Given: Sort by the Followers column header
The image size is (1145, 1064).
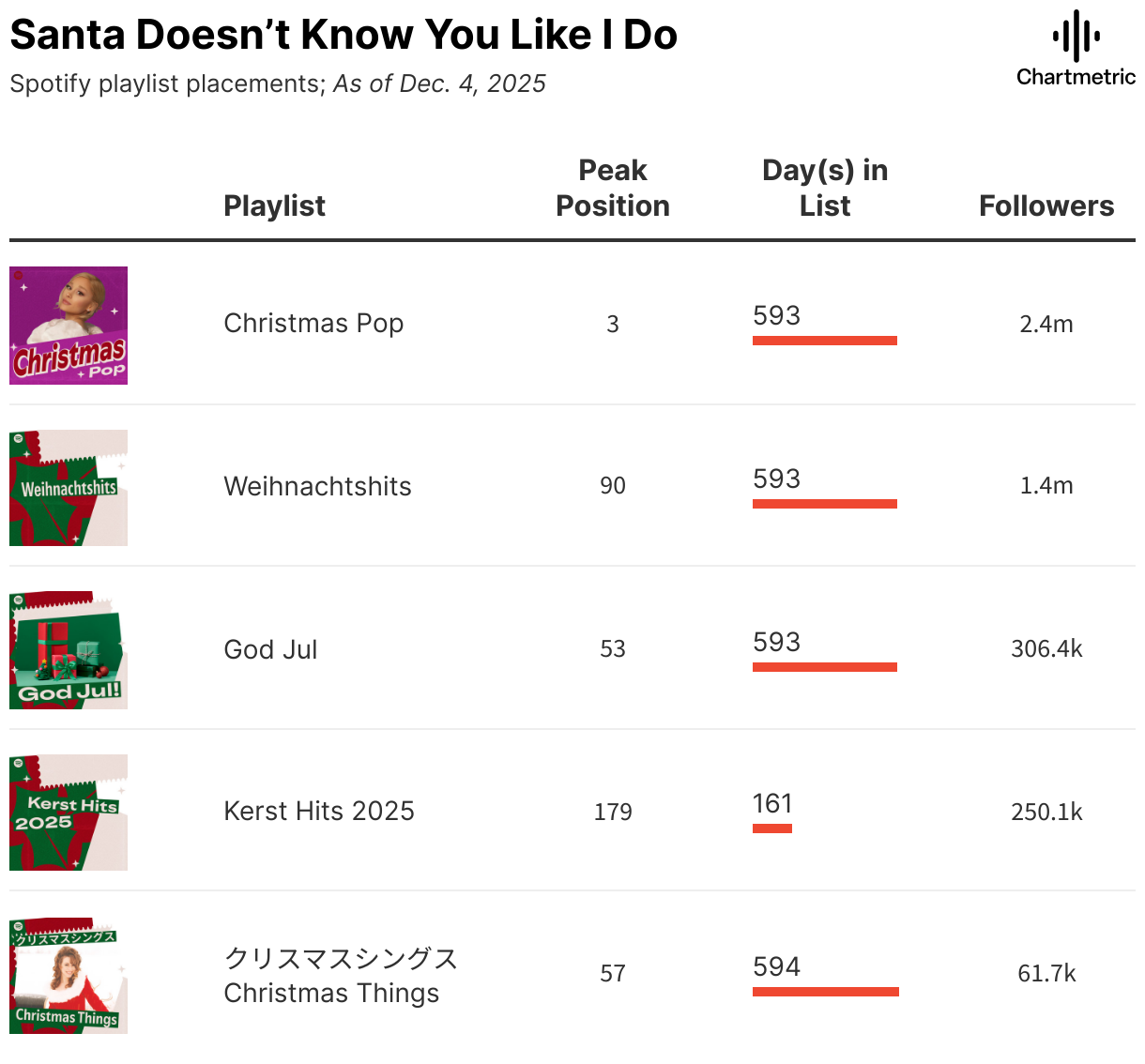Looking at the screenshot, I should pos(1046,205).
